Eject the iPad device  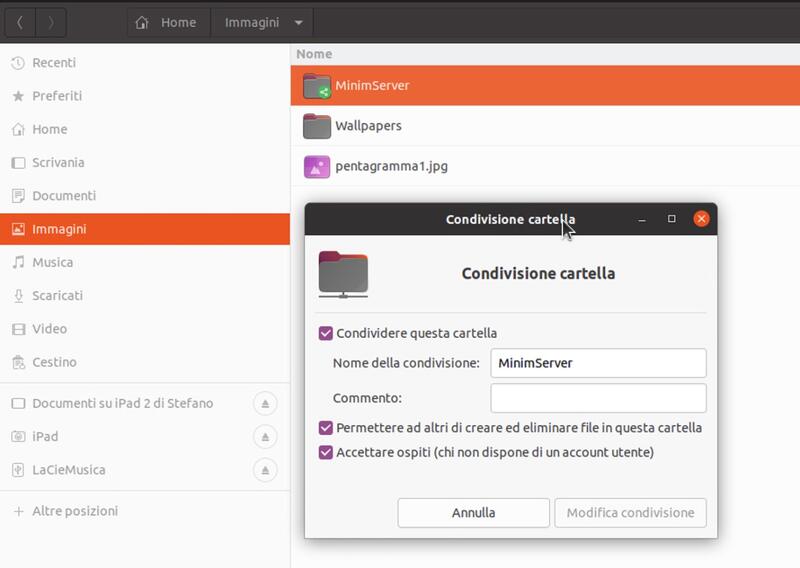pyautogui.click(x=265, y=436)
